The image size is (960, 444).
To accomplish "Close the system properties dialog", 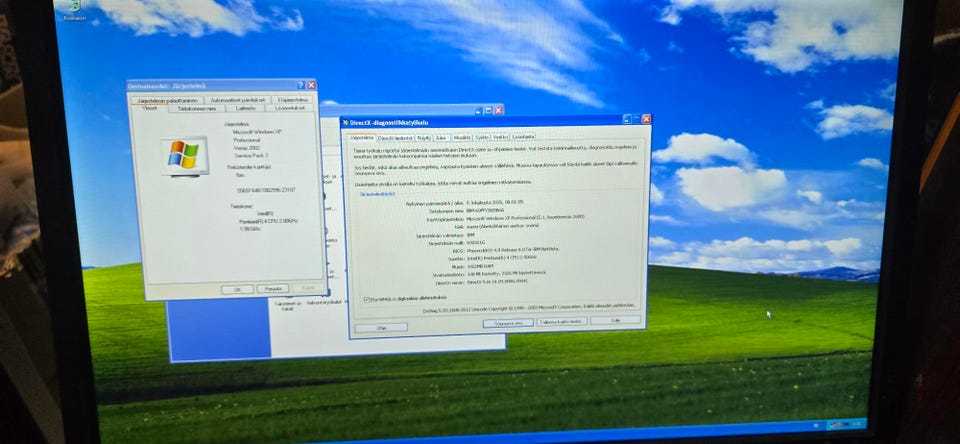I will (312, 85).
